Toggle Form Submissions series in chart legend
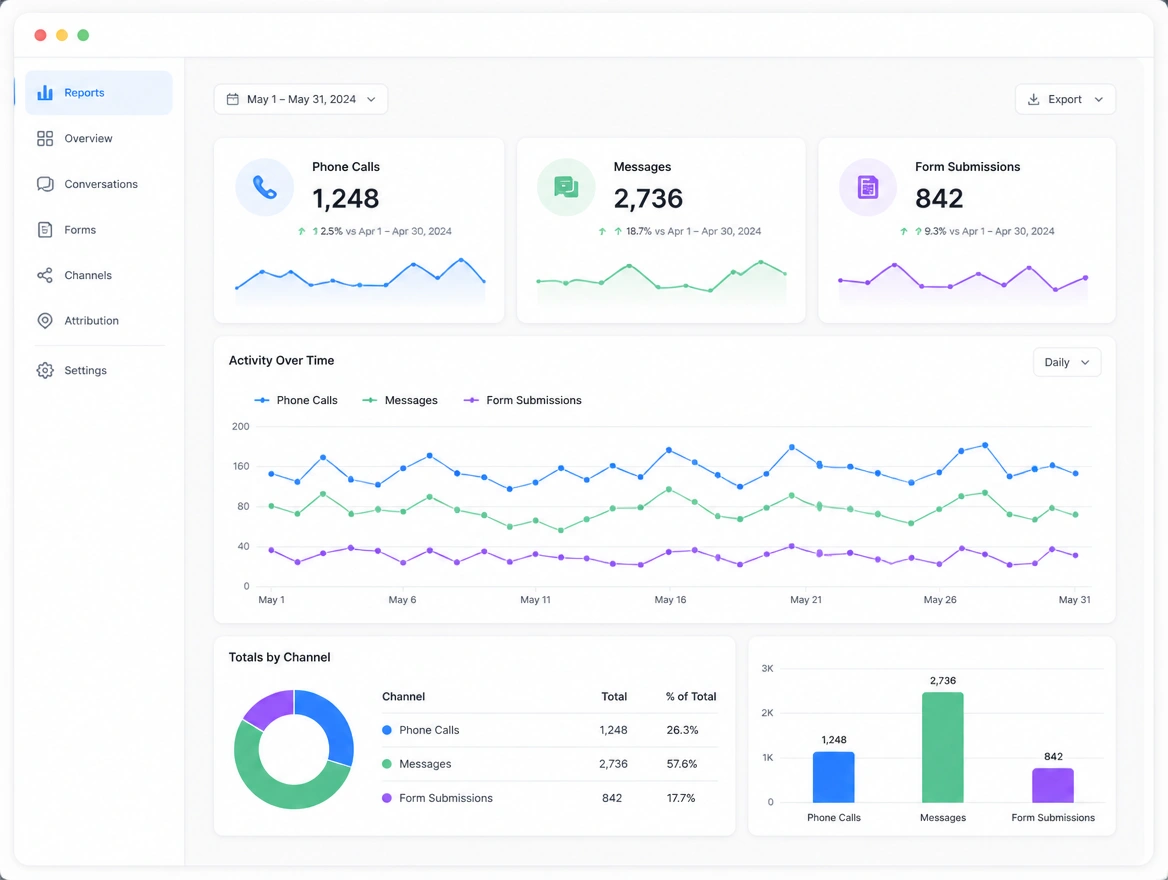This screenshot has height=880, width=1168. [523, 400]
